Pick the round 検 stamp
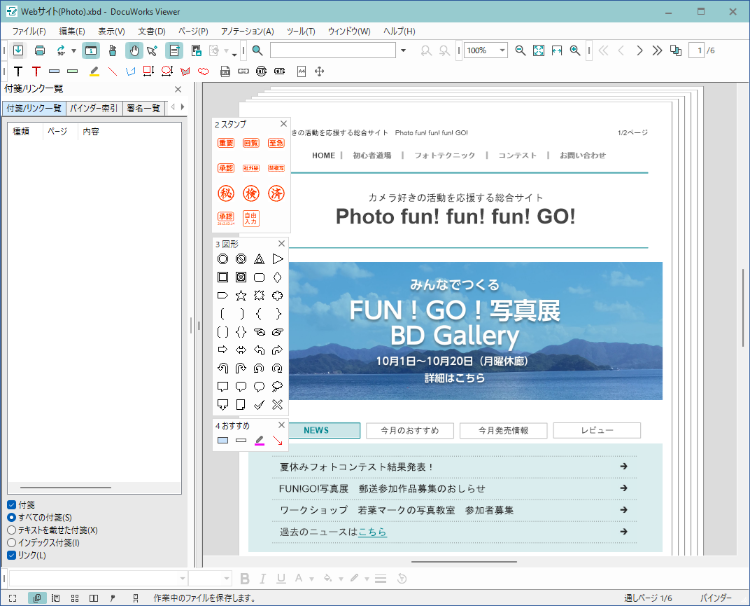 click(x=251, y=194)
